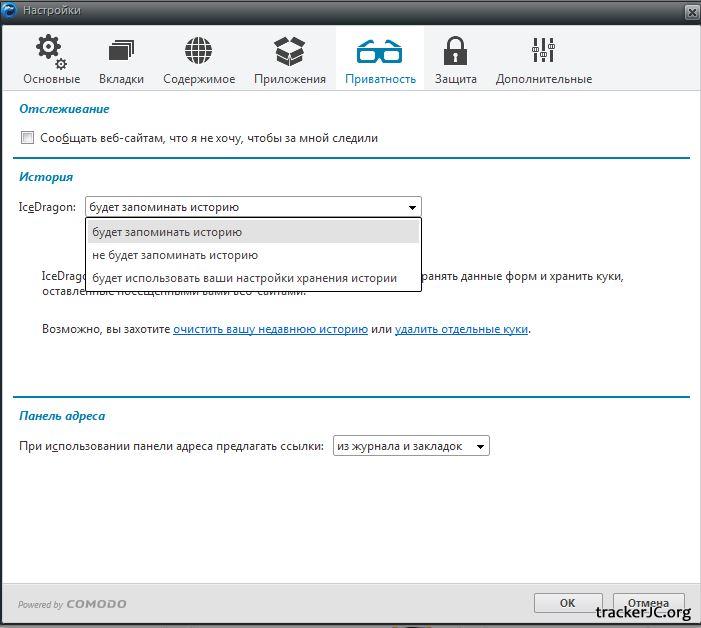
Task: Click the IceDragon logo in title bar
Action: (x=11, y=10)
